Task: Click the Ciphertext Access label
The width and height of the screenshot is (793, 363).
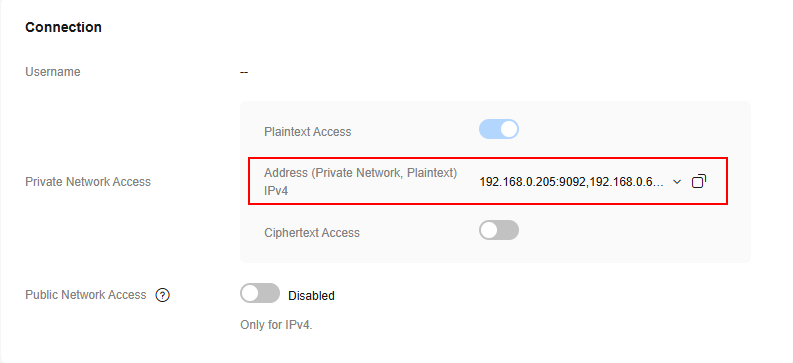Action: pos(312,233)
